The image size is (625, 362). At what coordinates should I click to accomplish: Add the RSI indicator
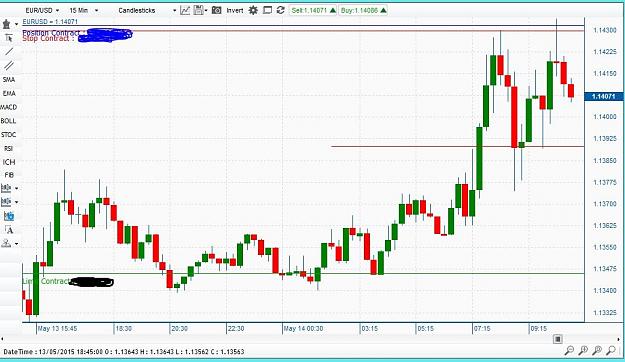point(8,148)
